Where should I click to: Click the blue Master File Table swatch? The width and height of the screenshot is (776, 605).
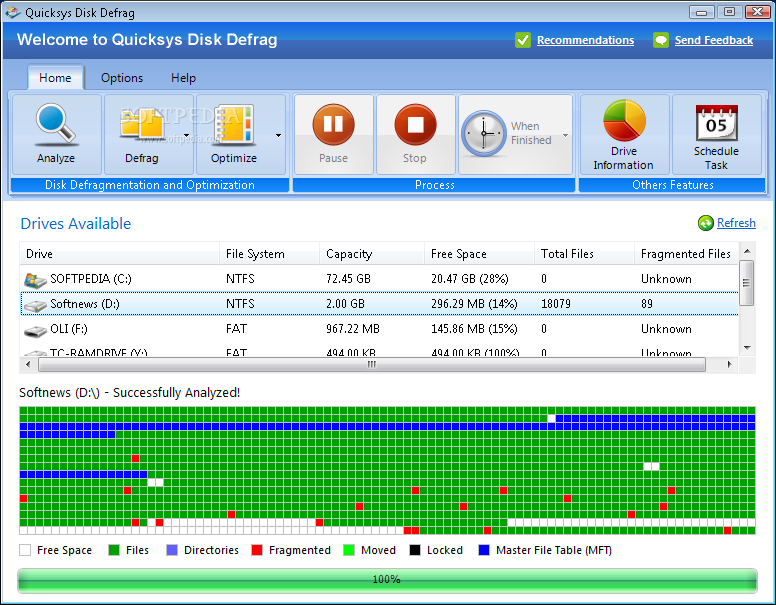(484, 550)
